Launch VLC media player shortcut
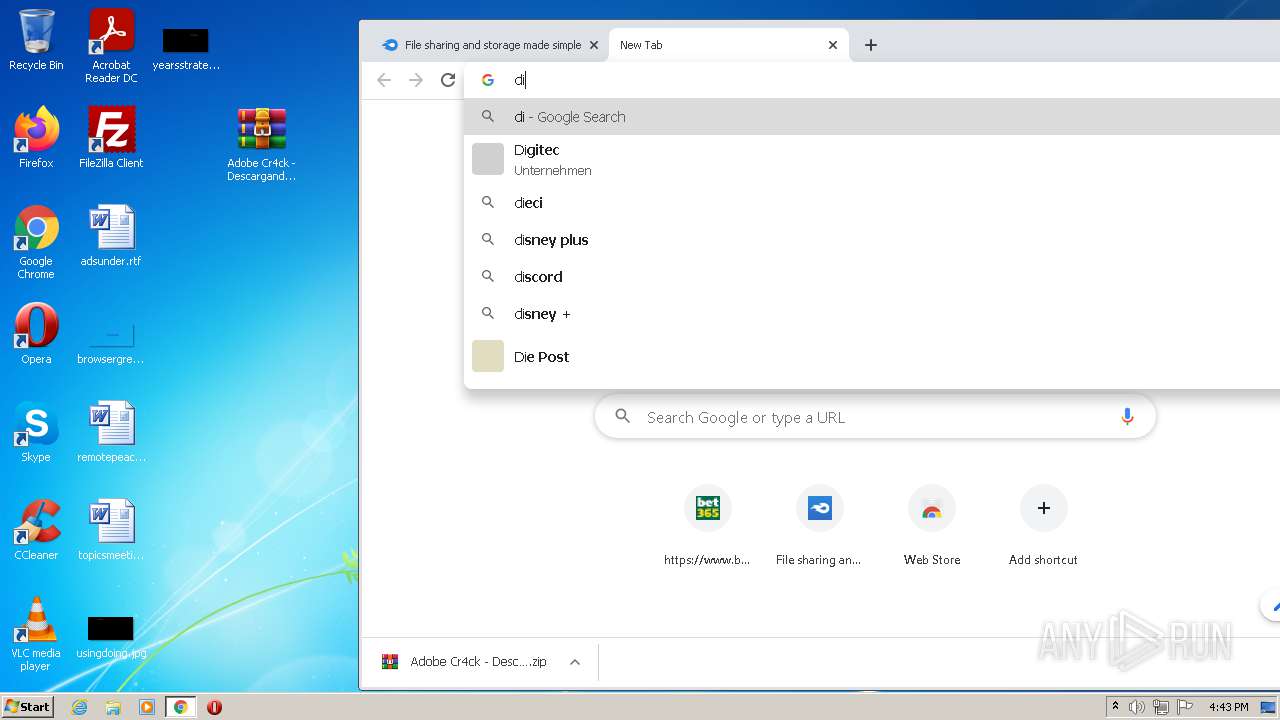Viewport: 1280px width, 720px height. point(36,634)
